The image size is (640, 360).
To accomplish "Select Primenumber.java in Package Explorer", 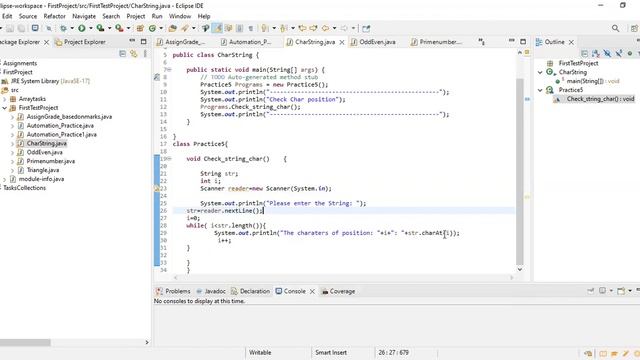I will coord(51,161).
